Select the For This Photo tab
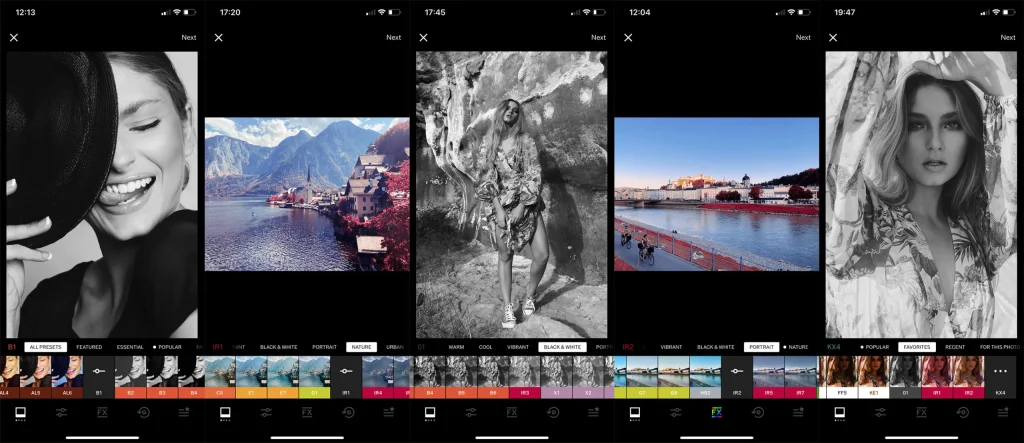Viewport: 1024px width, 443px height. (1000, 347)
